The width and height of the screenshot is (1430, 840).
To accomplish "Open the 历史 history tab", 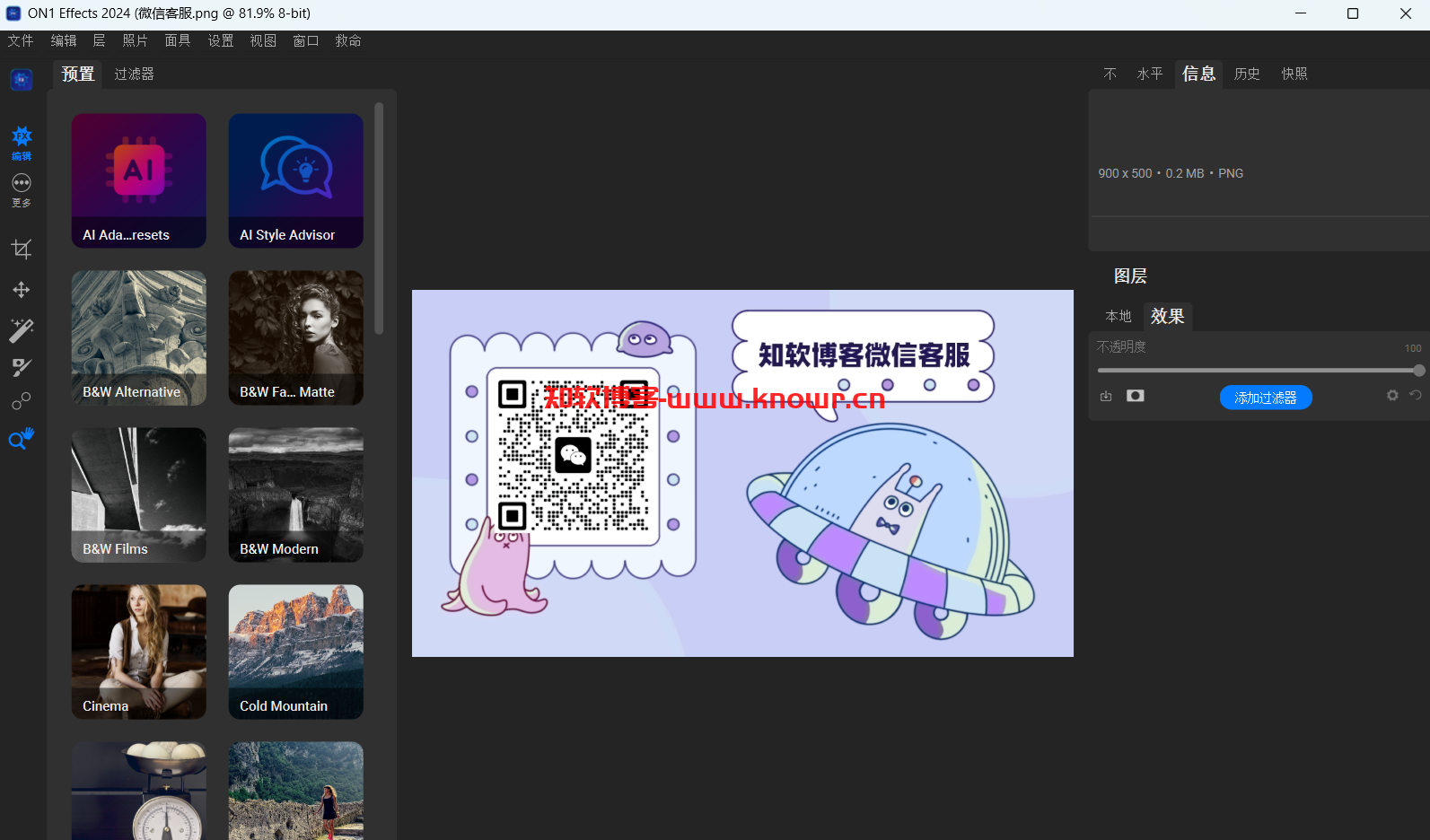I will [x=1247, y=74].
